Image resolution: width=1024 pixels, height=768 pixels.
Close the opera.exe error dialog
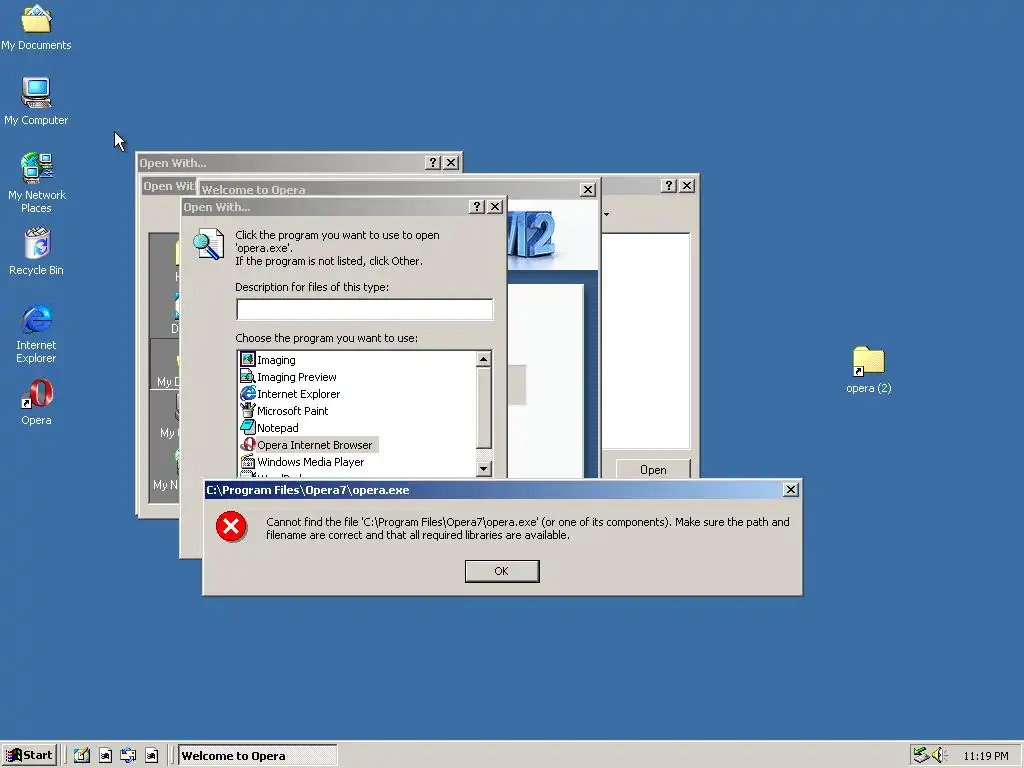[790, 490]
